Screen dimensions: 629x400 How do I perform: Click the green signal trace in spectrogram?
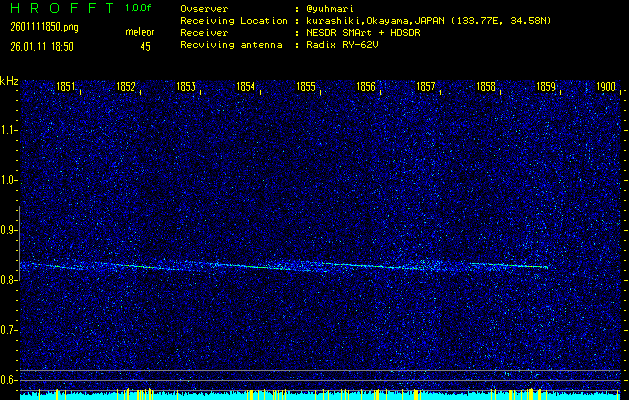pos(300,267)
